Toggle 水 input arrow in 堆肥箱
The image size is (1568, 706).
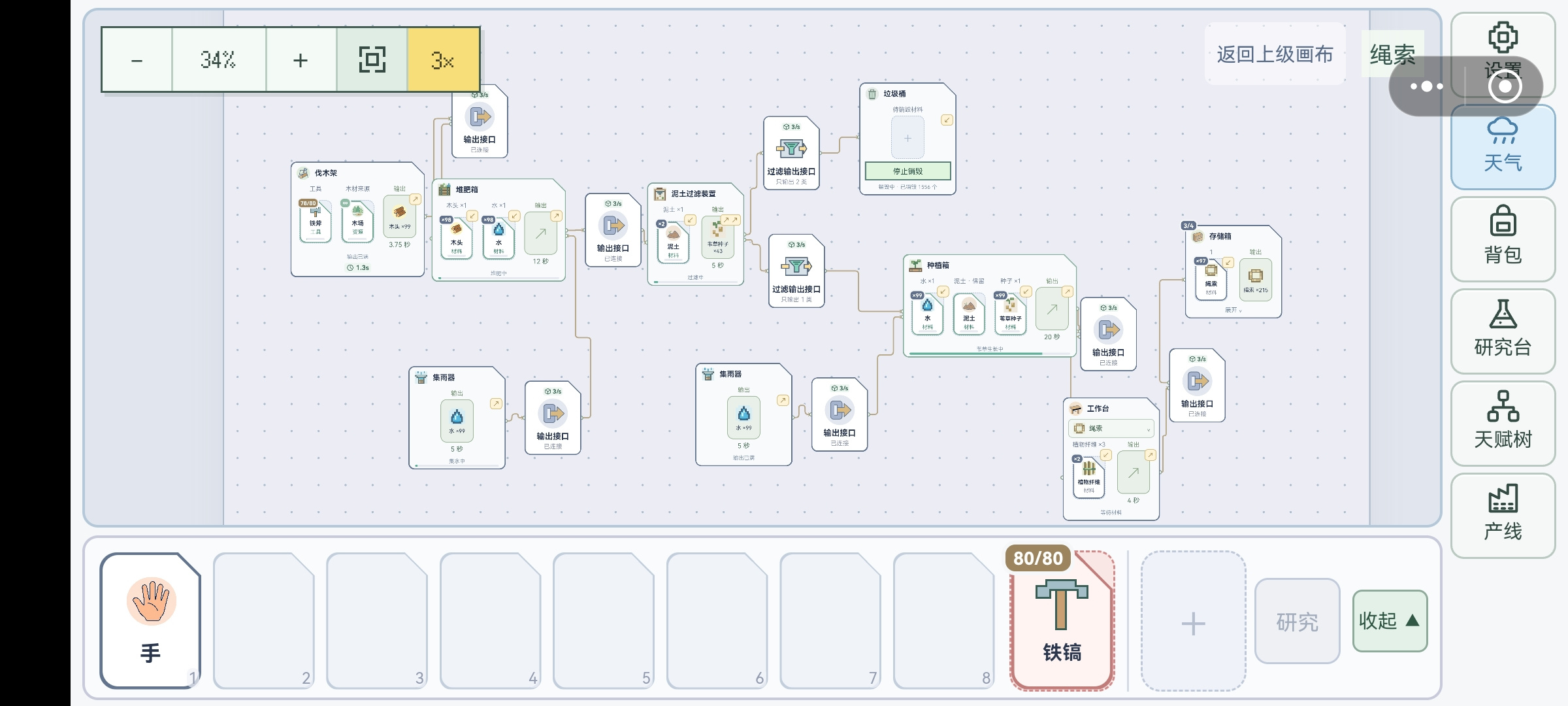514,216
